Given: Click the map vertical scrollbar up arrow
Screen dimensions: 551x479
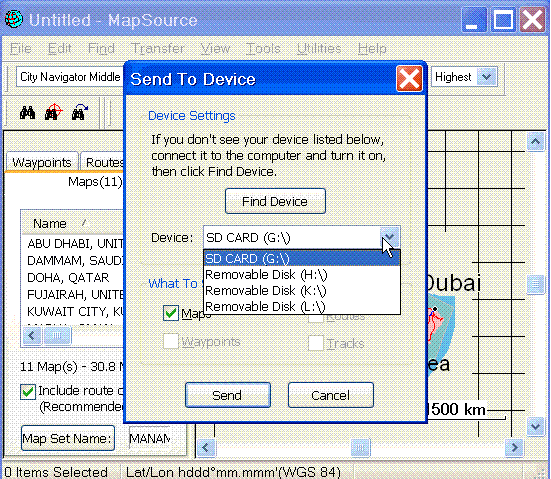Looking at the screenshot, I should [x=535, y=141].
